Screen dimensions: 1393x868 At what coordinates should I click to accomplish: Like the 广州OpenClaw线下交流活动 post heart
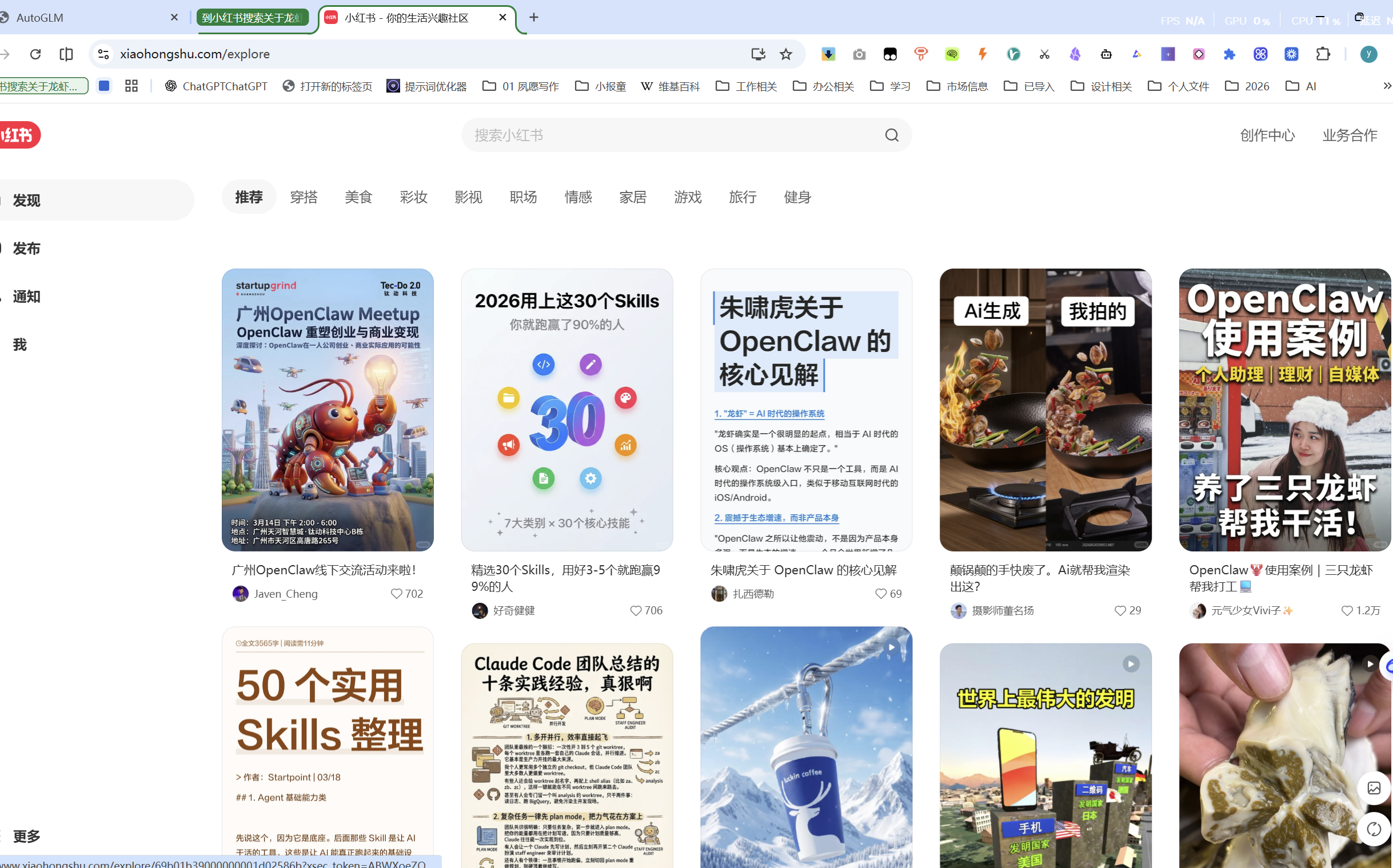pyautogui.click(x=396, y=594)
